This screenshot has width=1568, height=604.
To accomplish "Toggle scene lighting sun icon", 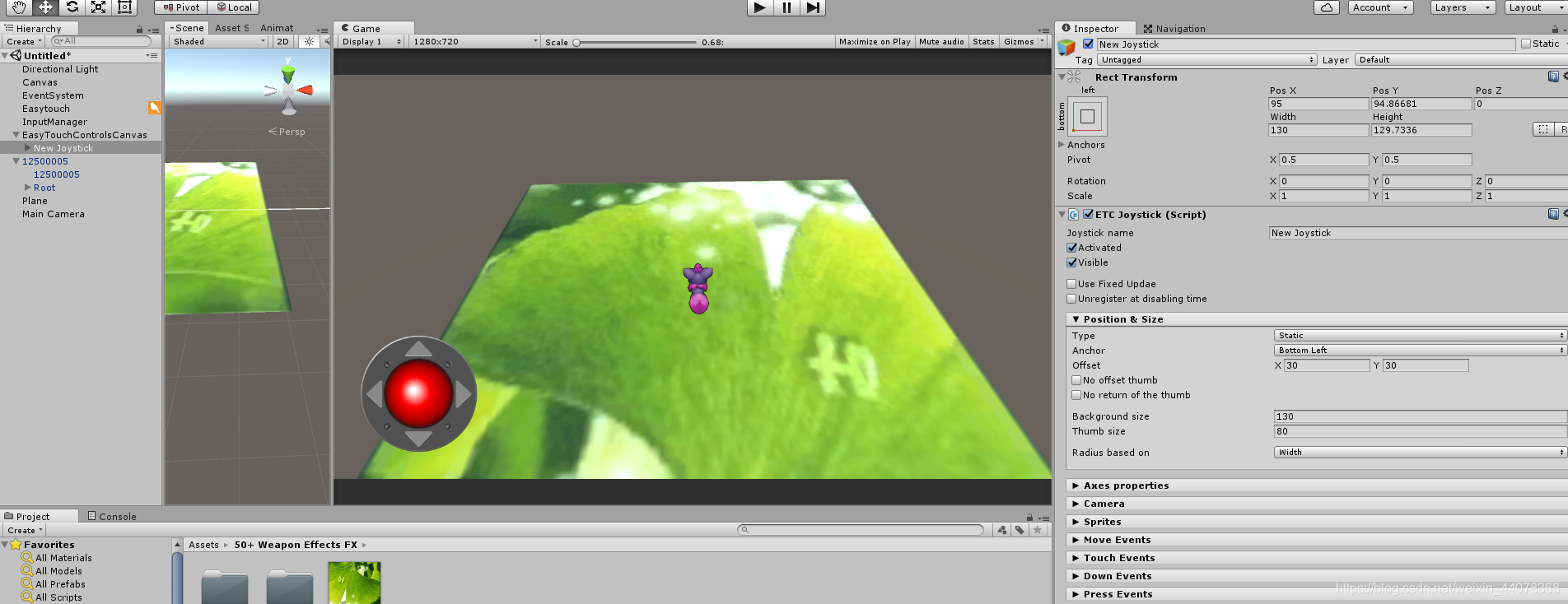I will pyautogui.click(x=309, y=41).
